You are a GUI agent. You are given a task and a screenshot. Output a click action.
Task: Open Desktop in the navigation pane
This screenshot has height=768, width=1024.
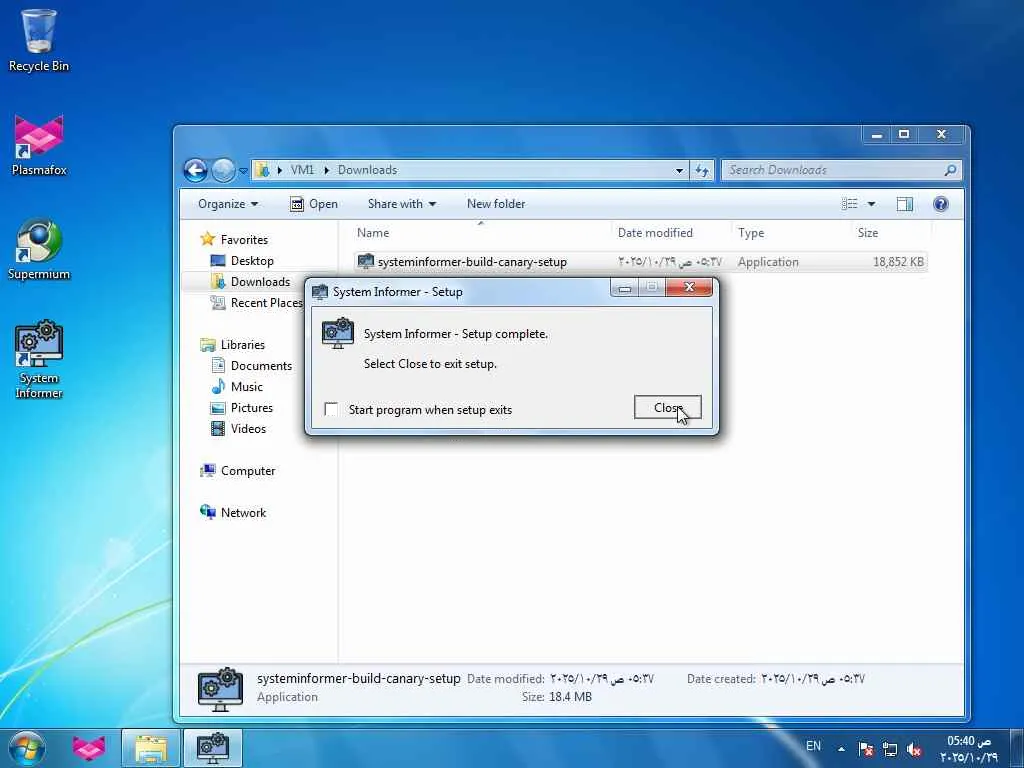click(252, 261)
